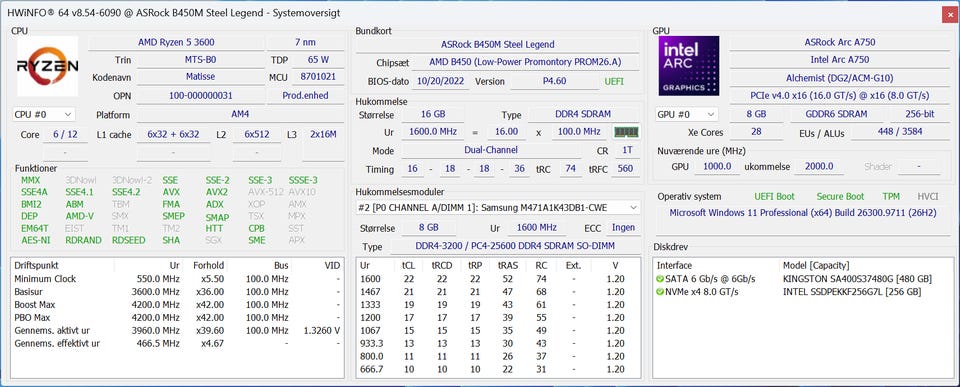Click the RDSEED feature flag
960x387 pixels.
pos(129,240)
